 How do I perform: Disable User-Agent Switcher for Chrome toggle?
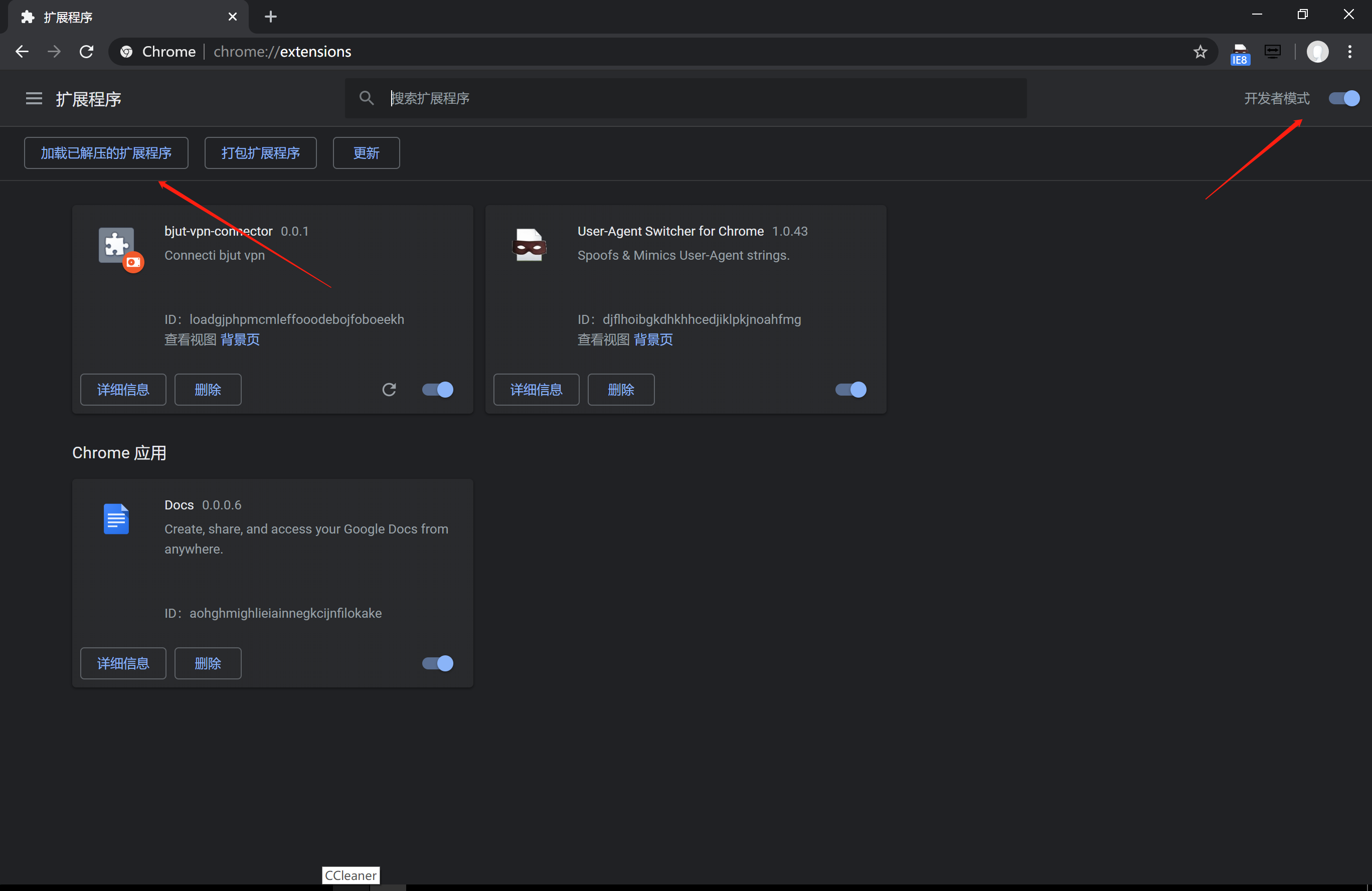pos(851,390)
